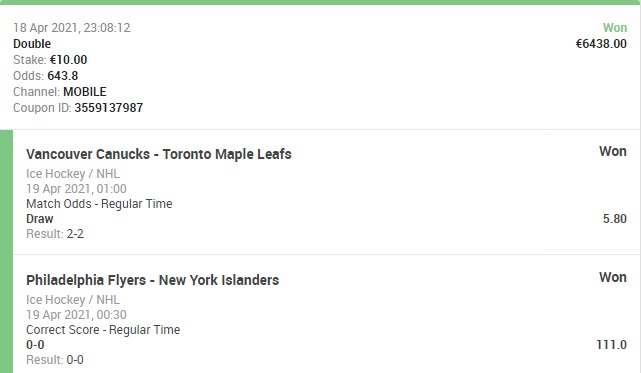Click the Won label for Canucks match
The height and width of the screenshot is (373, 641).
[x=613, y=151]
